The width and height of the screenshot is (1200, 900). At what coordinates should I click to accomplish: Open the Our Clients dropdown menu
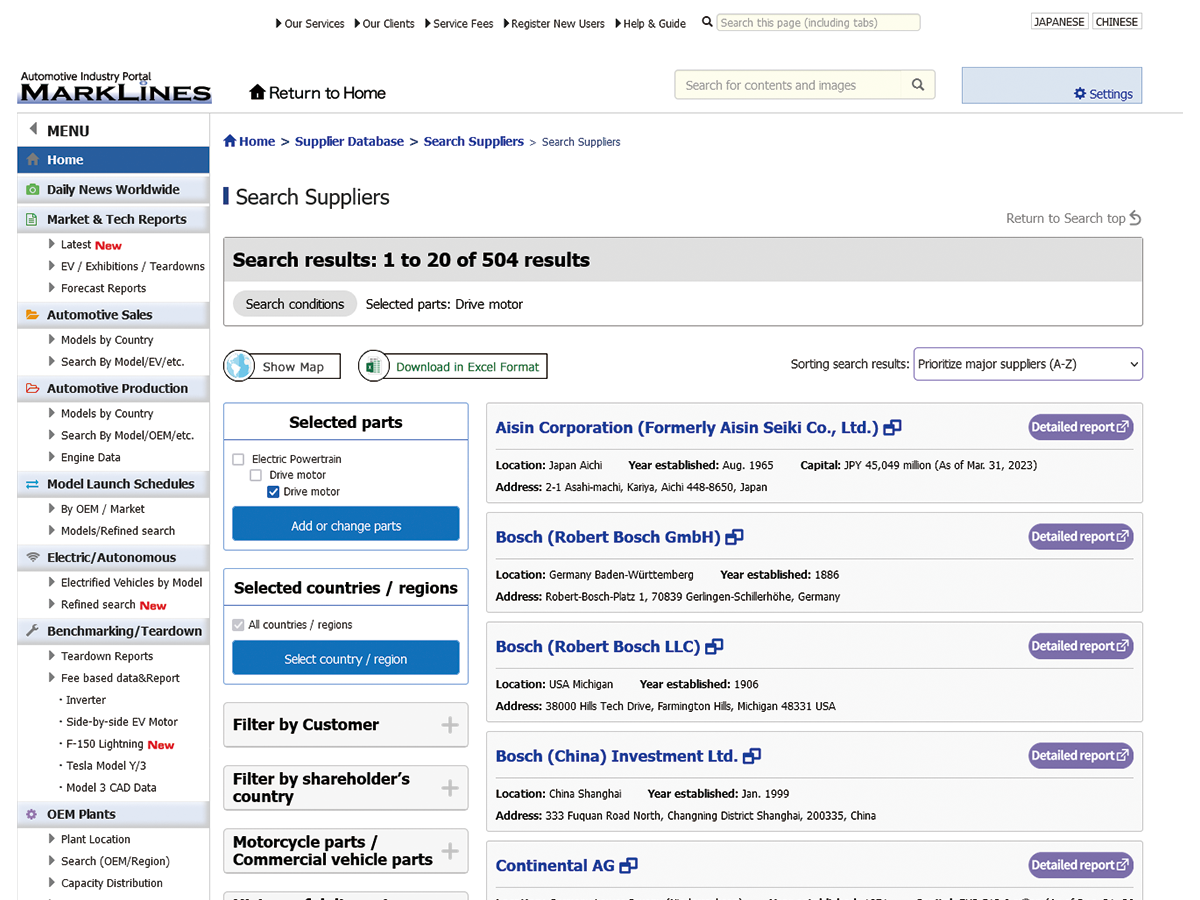click(384, 24)
